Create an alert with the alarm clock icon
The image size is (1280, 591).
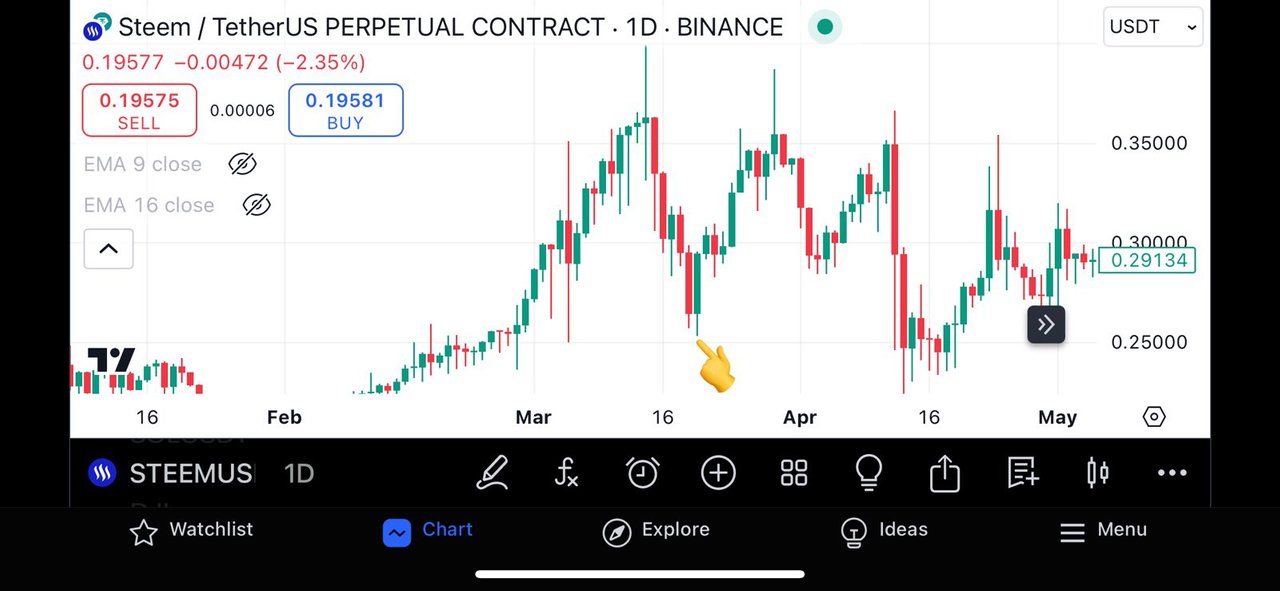(642, 473)
